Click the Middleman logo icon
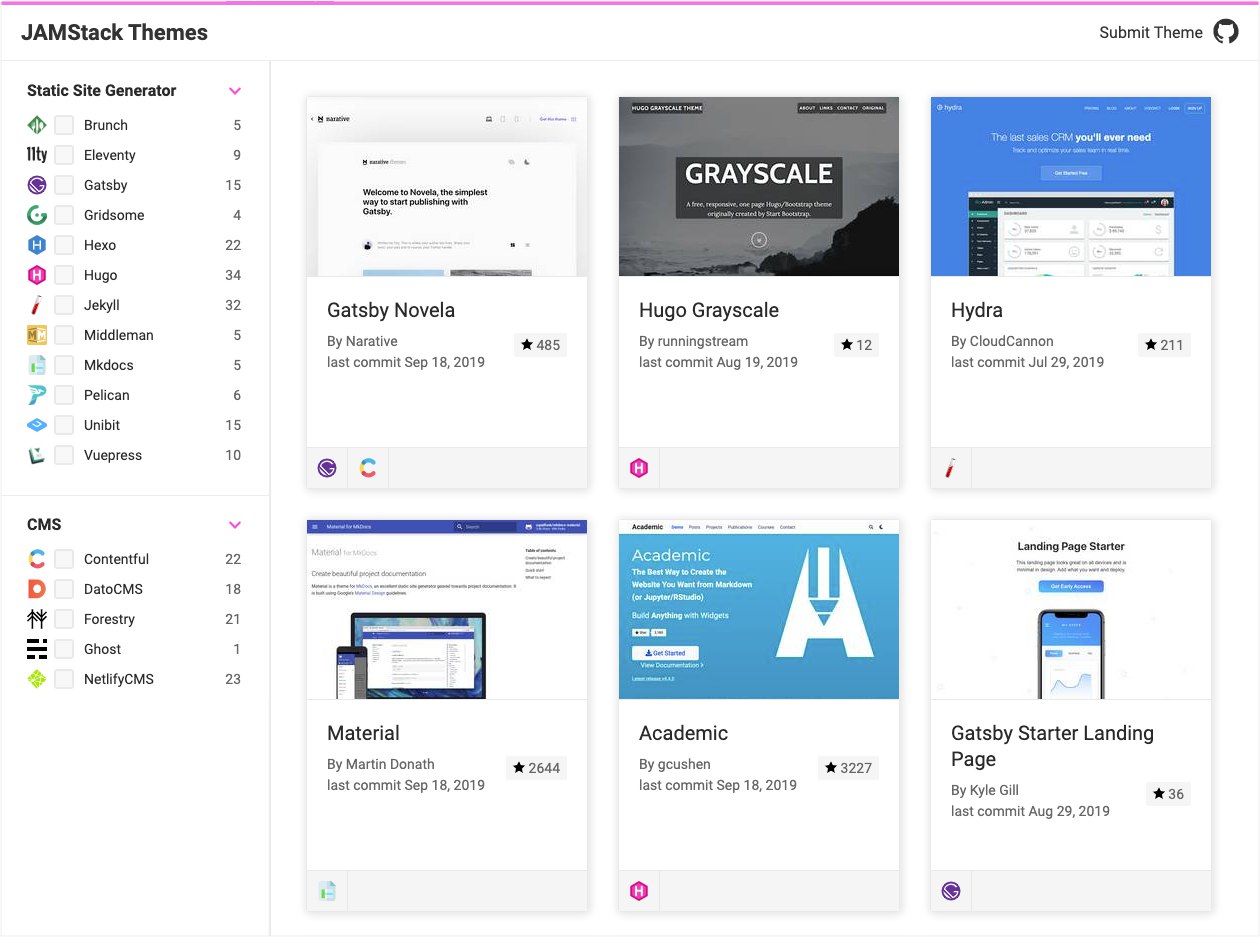This screenshot has width=1260, height=937. tap(37, 335)
